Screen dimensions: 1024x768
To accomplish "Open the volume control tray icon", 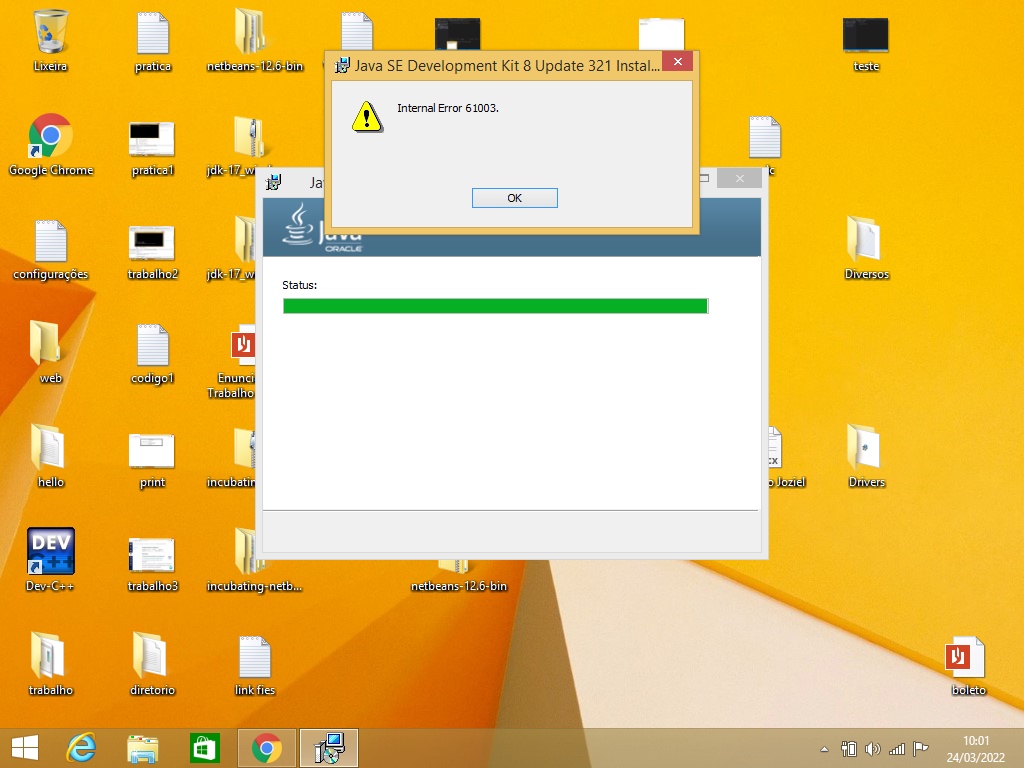I will point(872,749).
